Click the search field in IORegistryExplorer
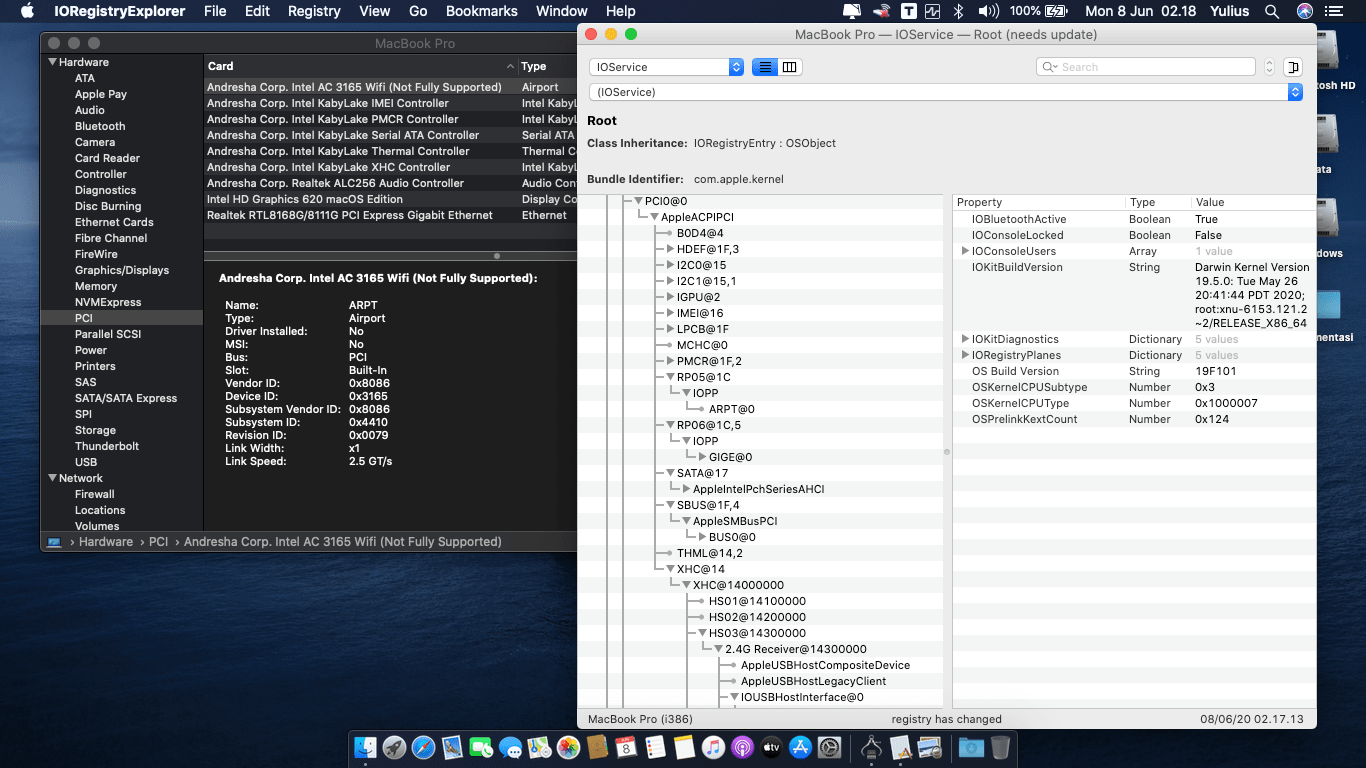Viewport: 1366px width, 768px height. [1146, 67]
